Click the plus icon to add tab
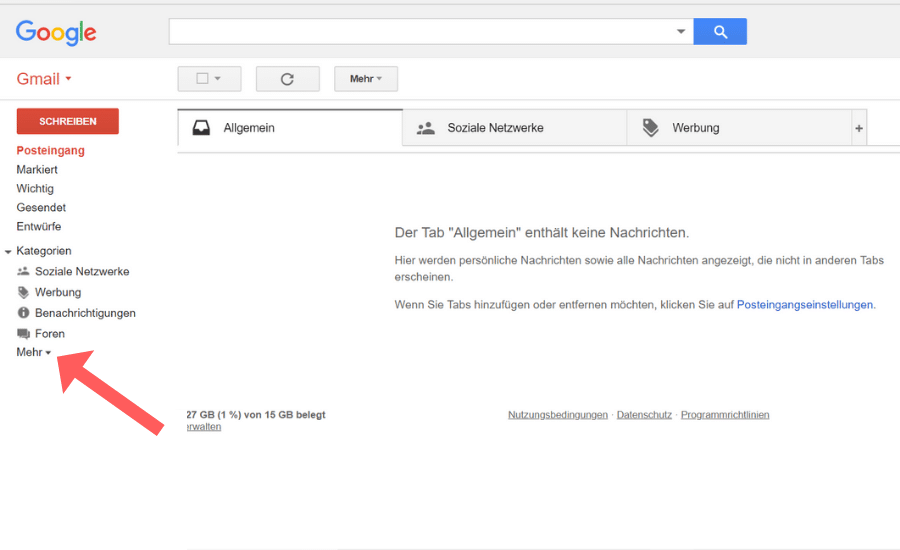This screenshot has height=550, width=900. click(858, 129)
